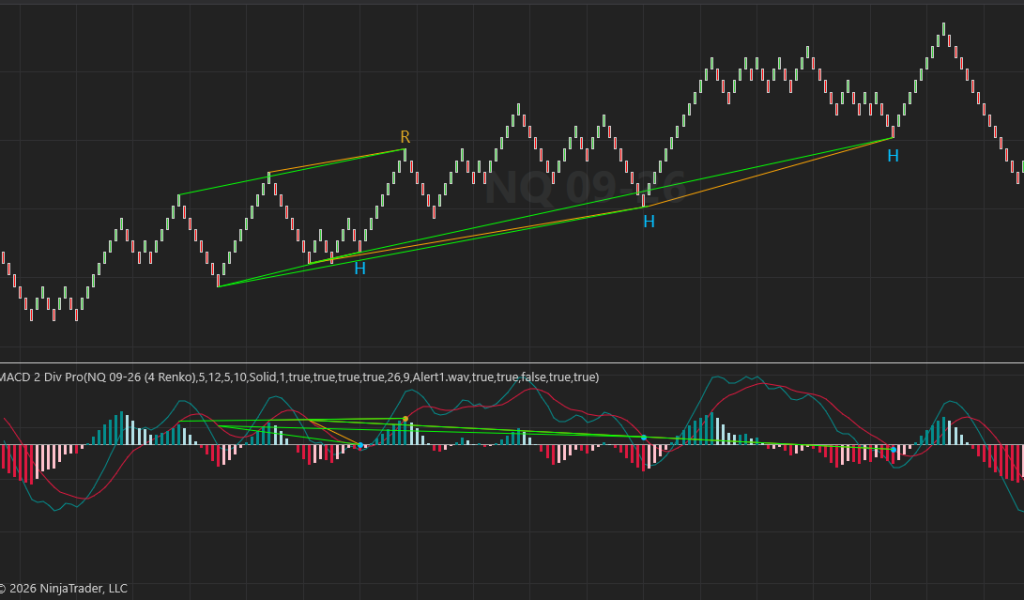Screen dimensions: 1024x600
Task: Select the last H label near the right peak
Action: tap(893, 155)
